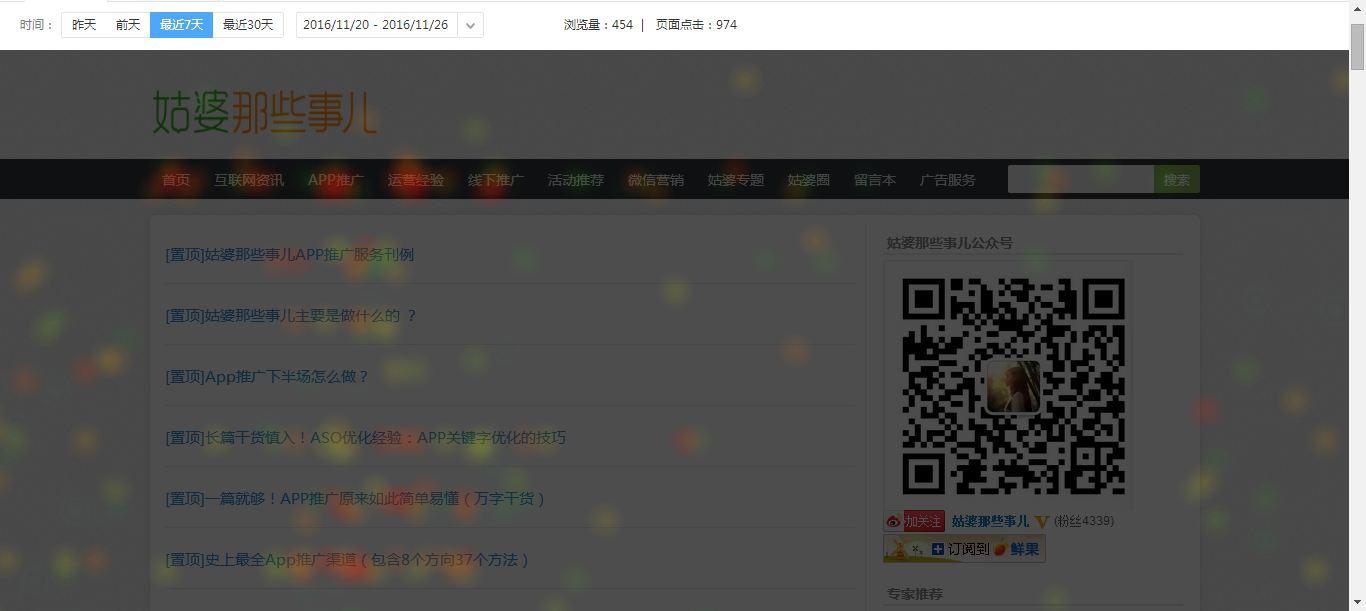
Task: Click the 页面点击：974 statistic
Action: pyautogui.click(x=696, y=25)
